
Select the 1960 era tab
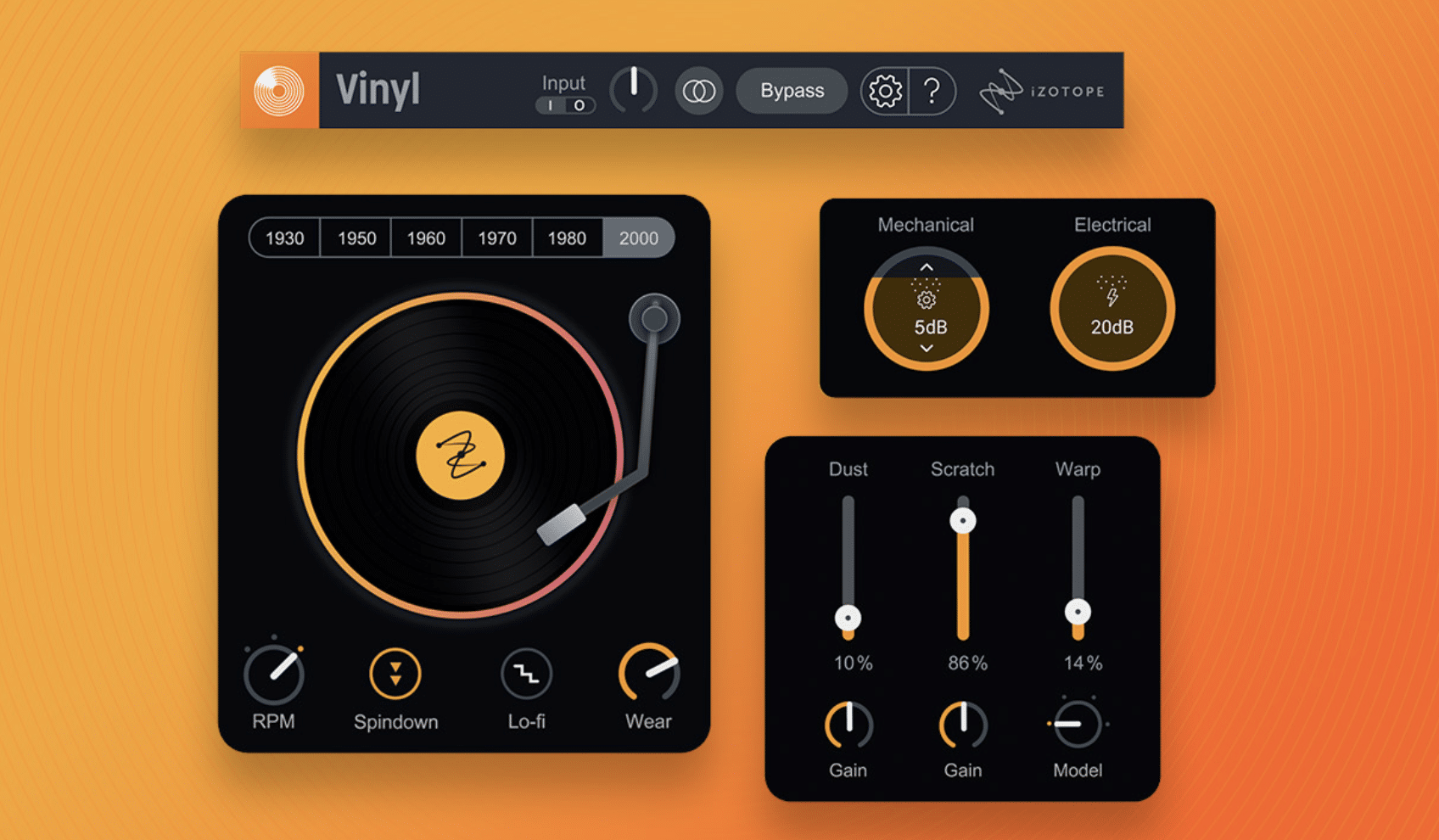pyautogui.click(x=426, y=238)
